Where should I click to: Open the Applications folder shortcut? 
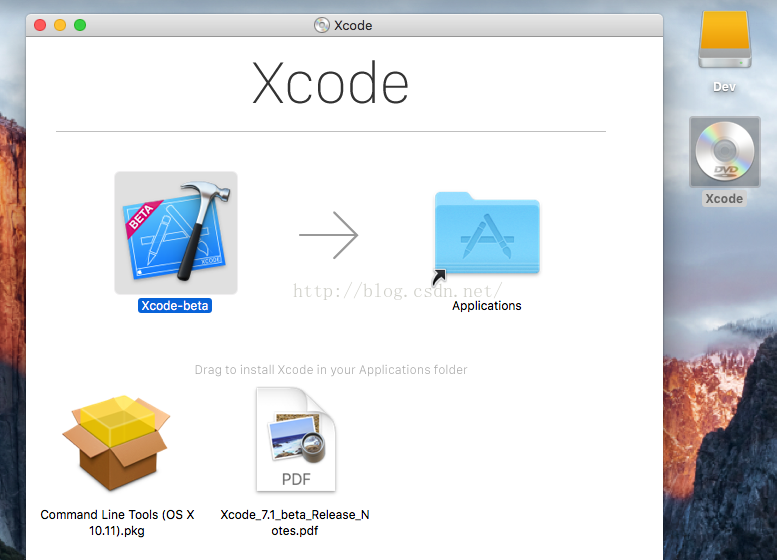coord(487,233)
